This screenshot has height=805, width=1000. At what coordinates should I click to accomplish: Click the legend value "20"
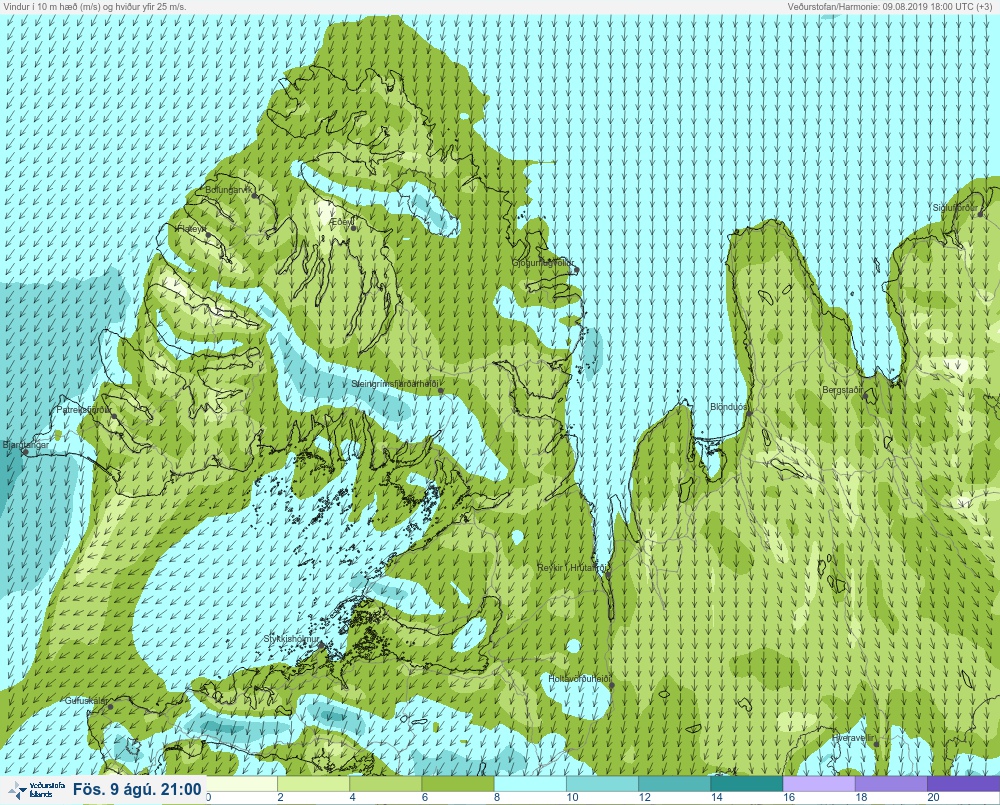point(933,797)
